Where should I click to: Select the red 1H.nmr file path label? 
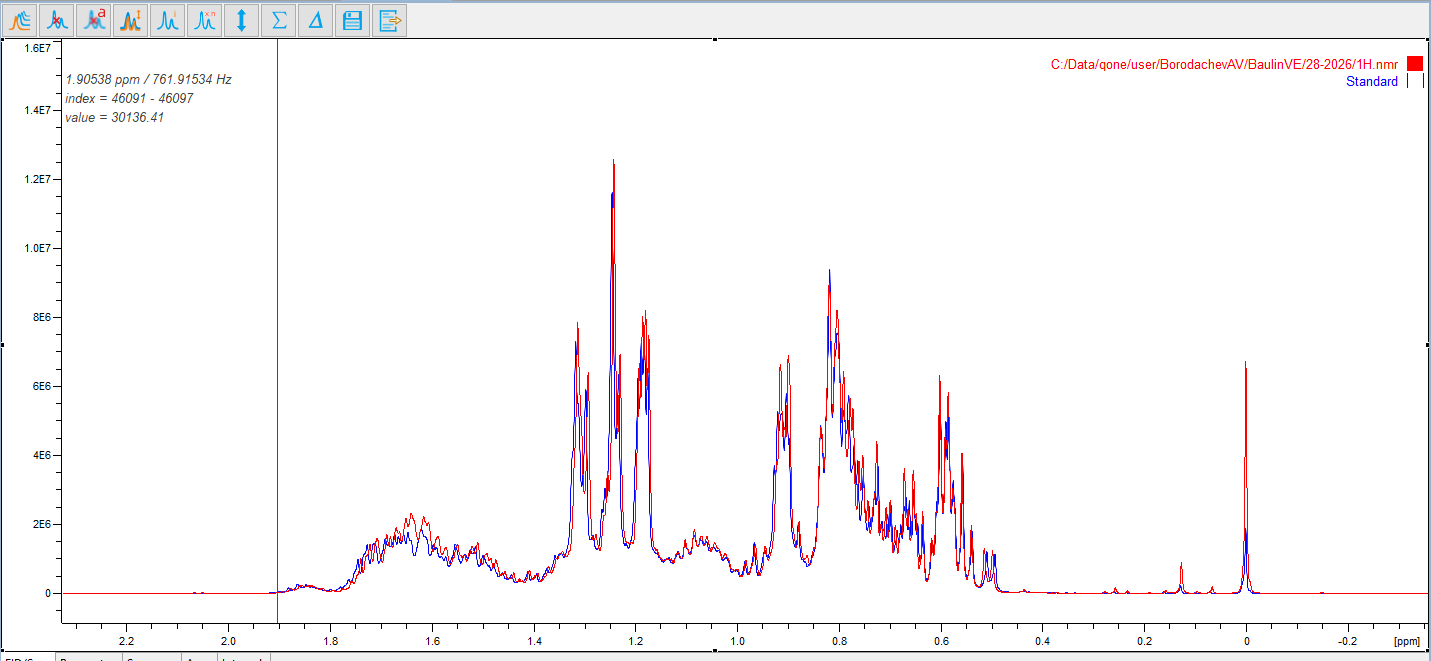click(1223, 65)
